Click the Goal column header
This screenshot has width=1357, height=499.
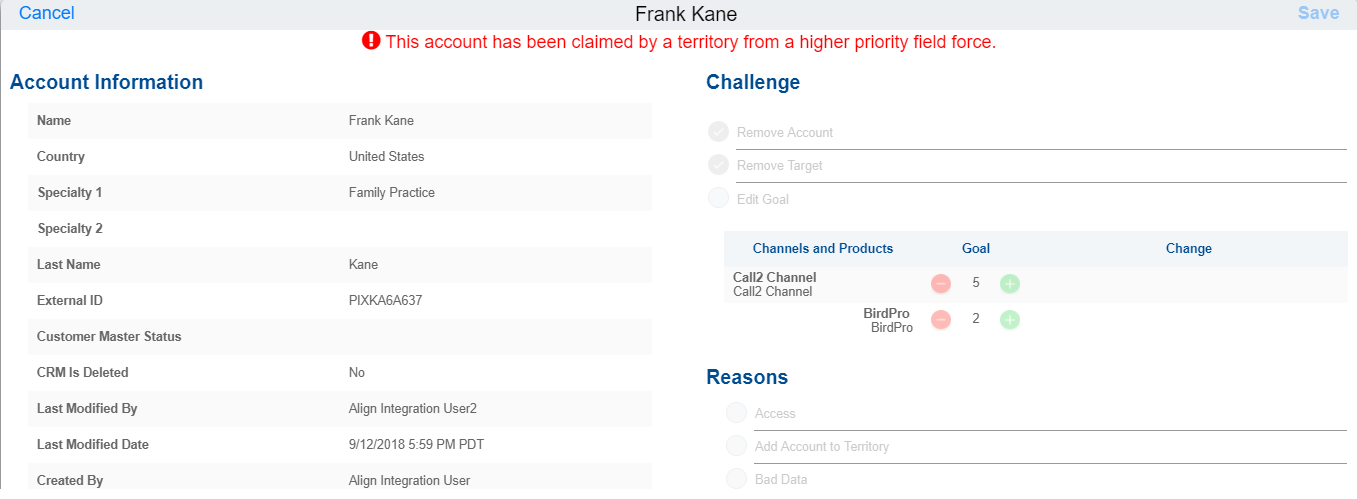(x=976, y=248)
